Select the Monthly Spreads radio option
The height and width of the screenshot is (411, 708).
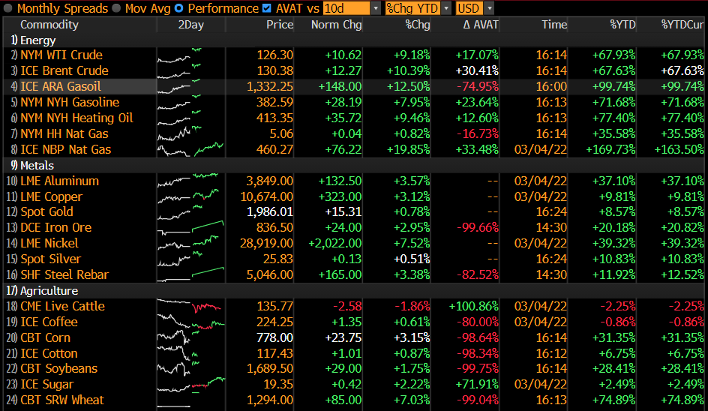[10, 8]
